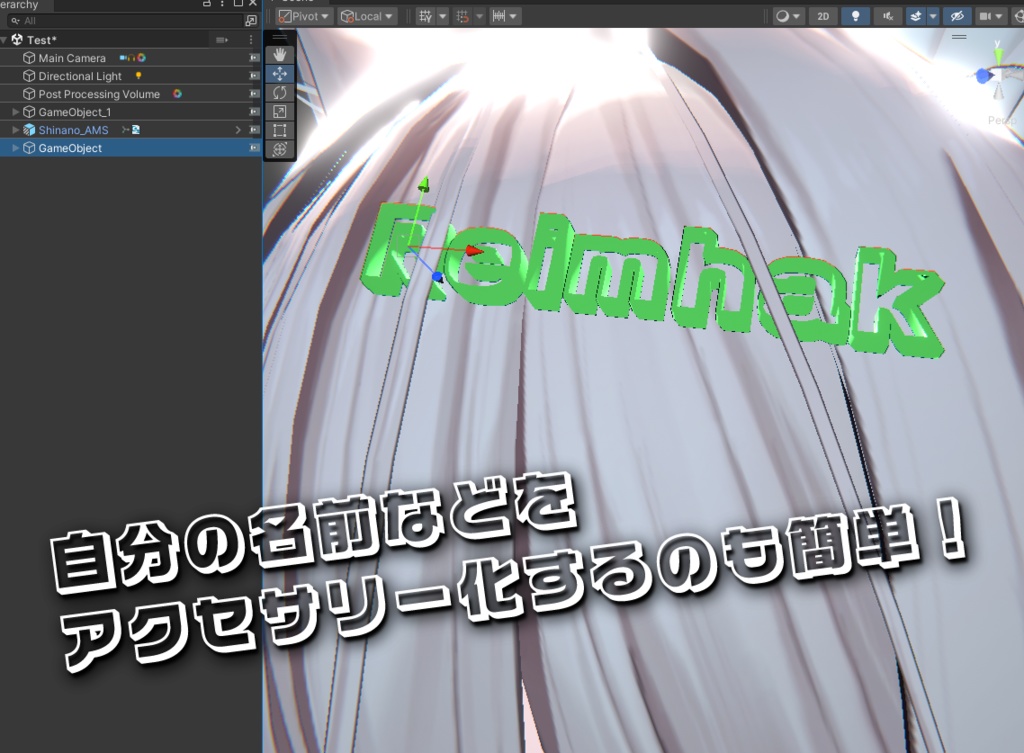1024x753 pixels.
Task: Click the Post Processing Volume color profile icon
Action: (176, 94)
